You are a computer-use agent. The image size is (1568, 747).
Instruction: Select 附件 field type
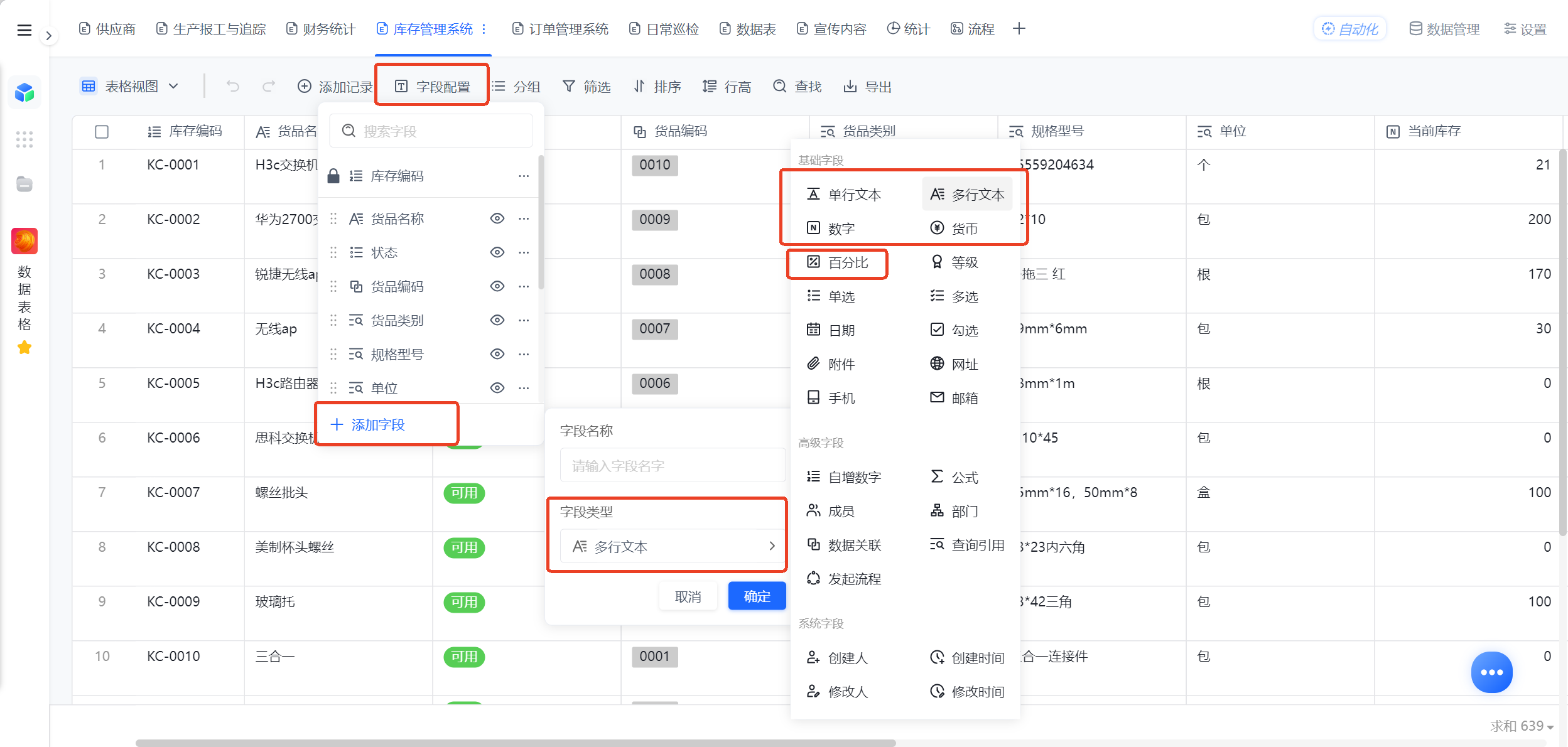(831, 364)
